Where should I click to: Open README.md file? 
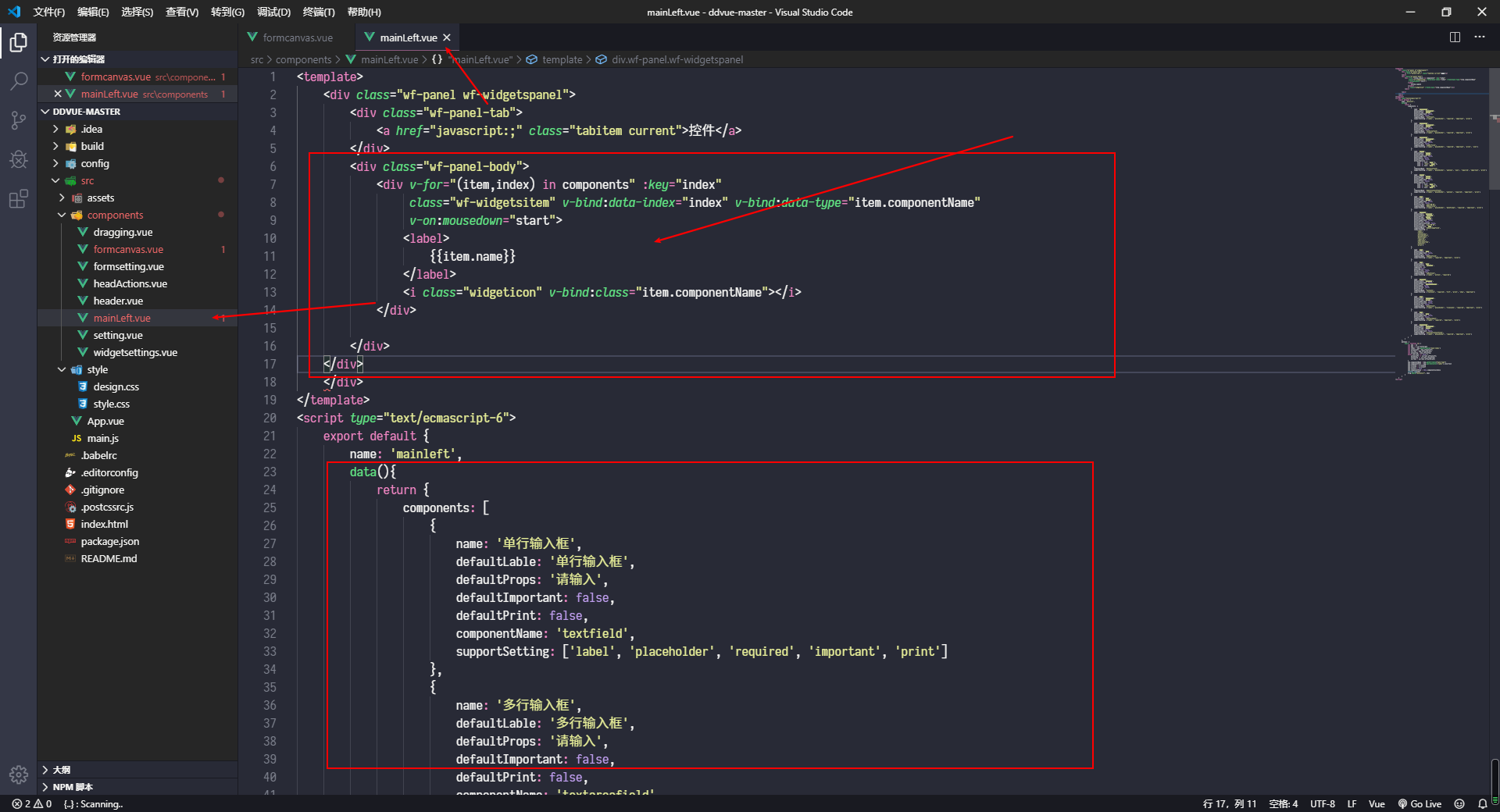click(x=137, y=558)
